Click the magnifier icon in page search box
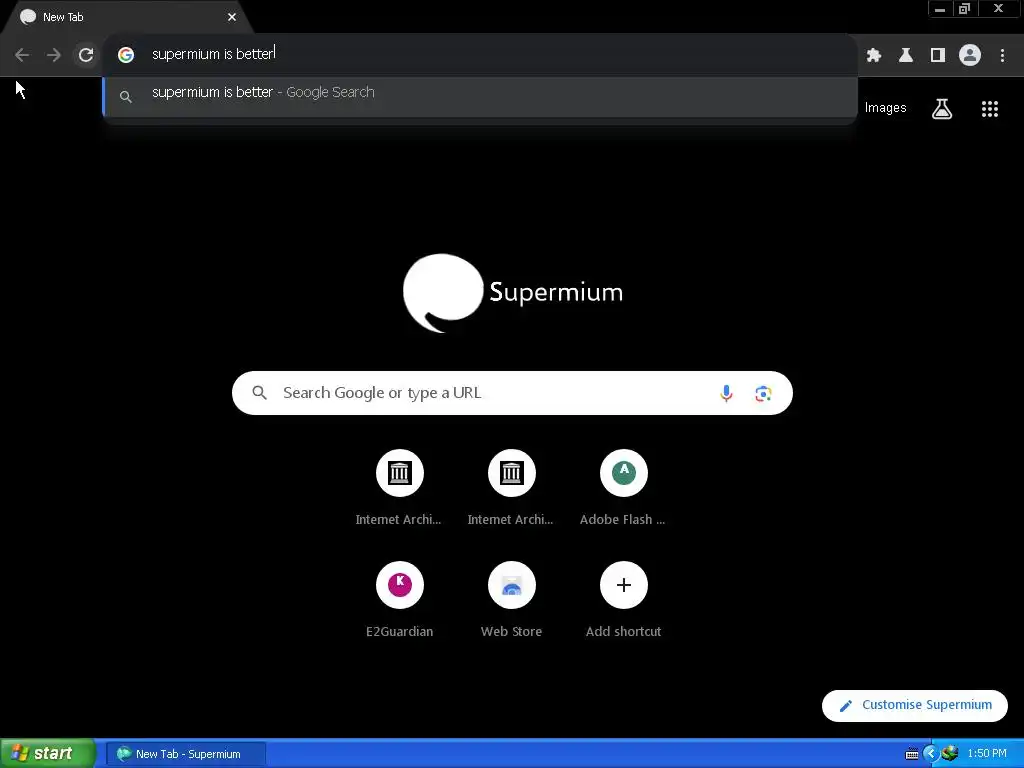Image resolution: width=1024 pixels, height=768 pixels. pos(260,393)
